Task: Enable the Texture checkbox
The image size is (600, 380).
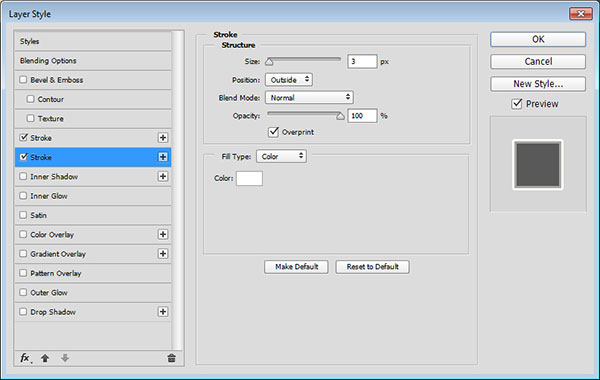Action: [31, 118]
